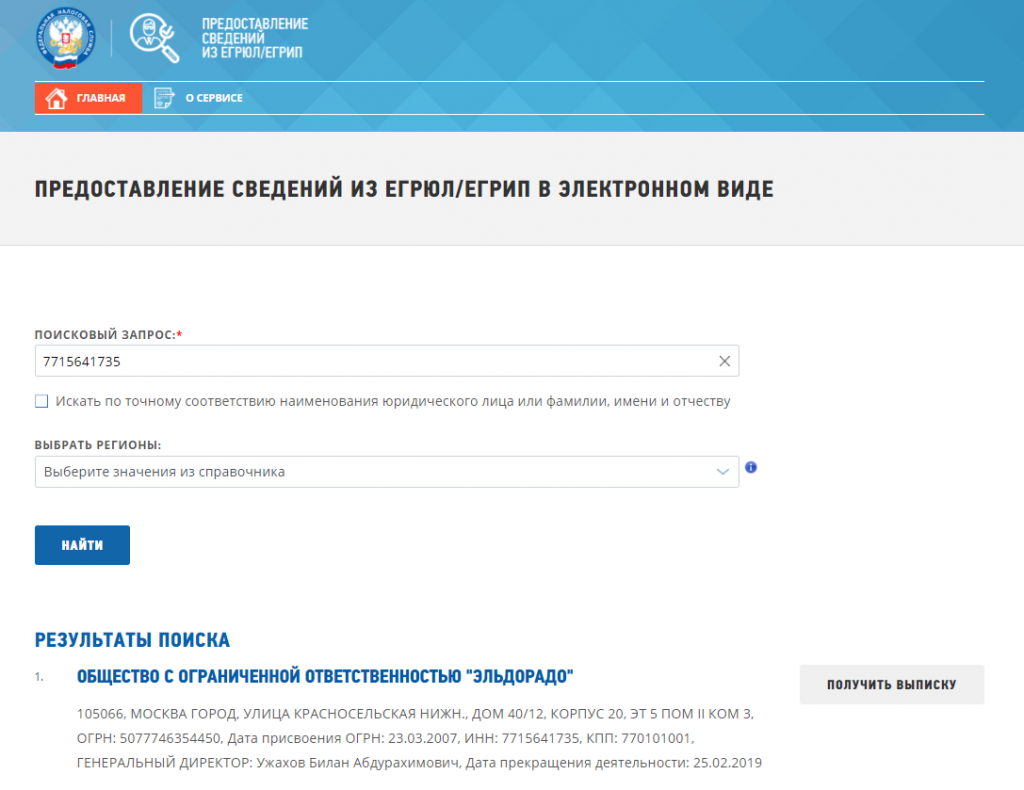Clear the search query with X icon

pyautogui.click(x=724, y=361)
